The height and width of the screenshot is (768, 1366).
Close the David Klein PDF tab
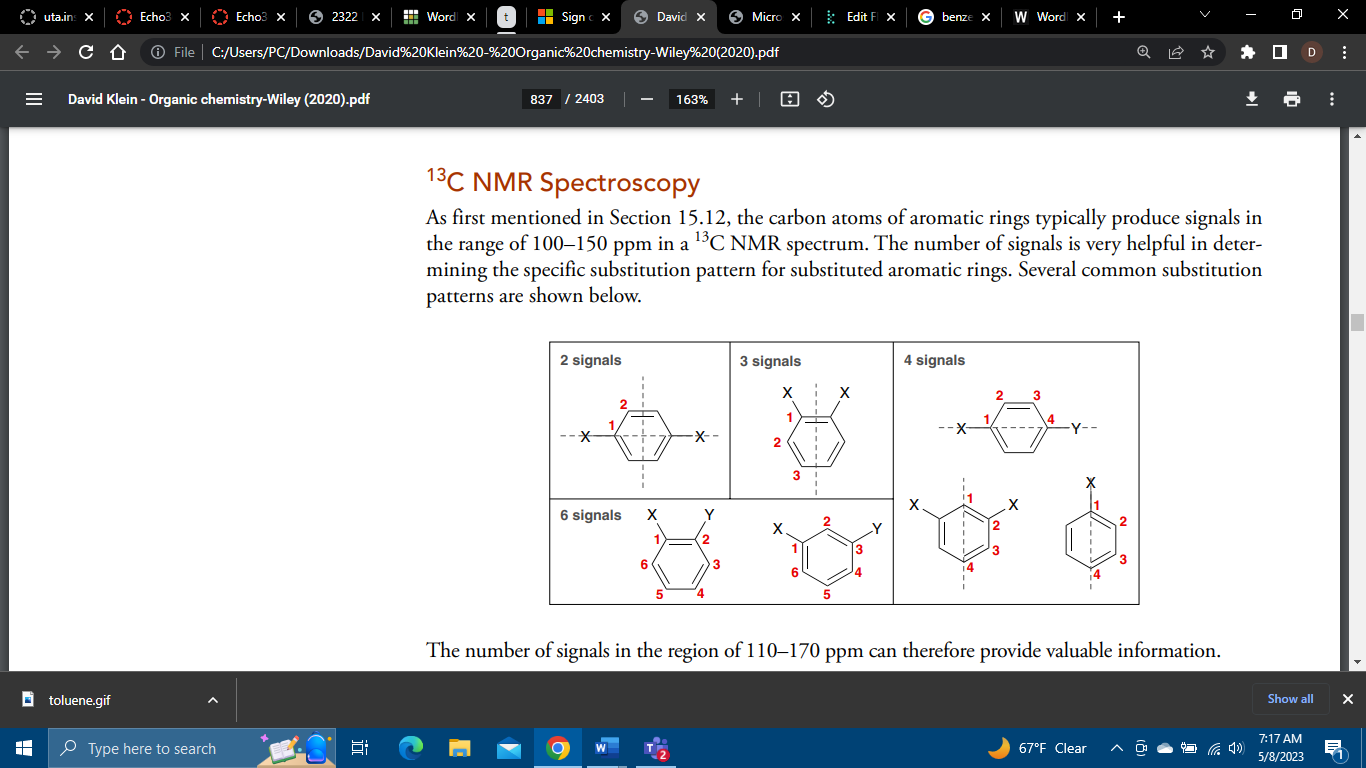(x=700, y=17)
